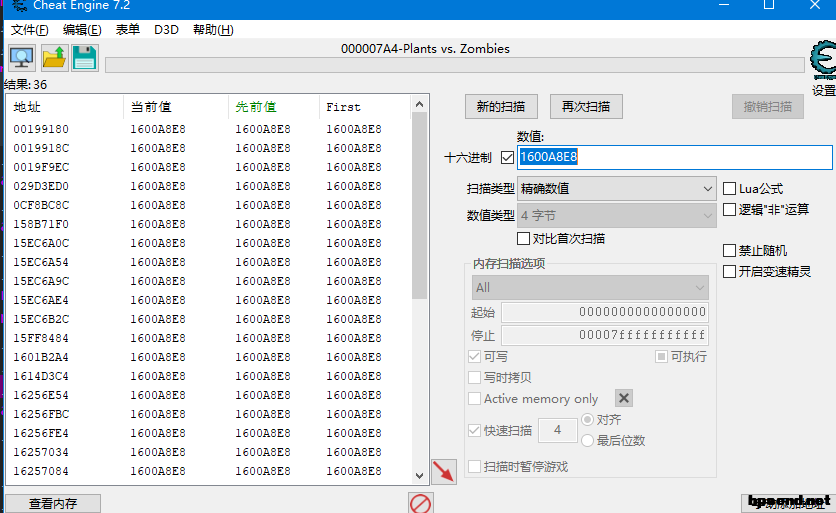
Task: Select address row 0CF8BC8C
Action: 210,205
